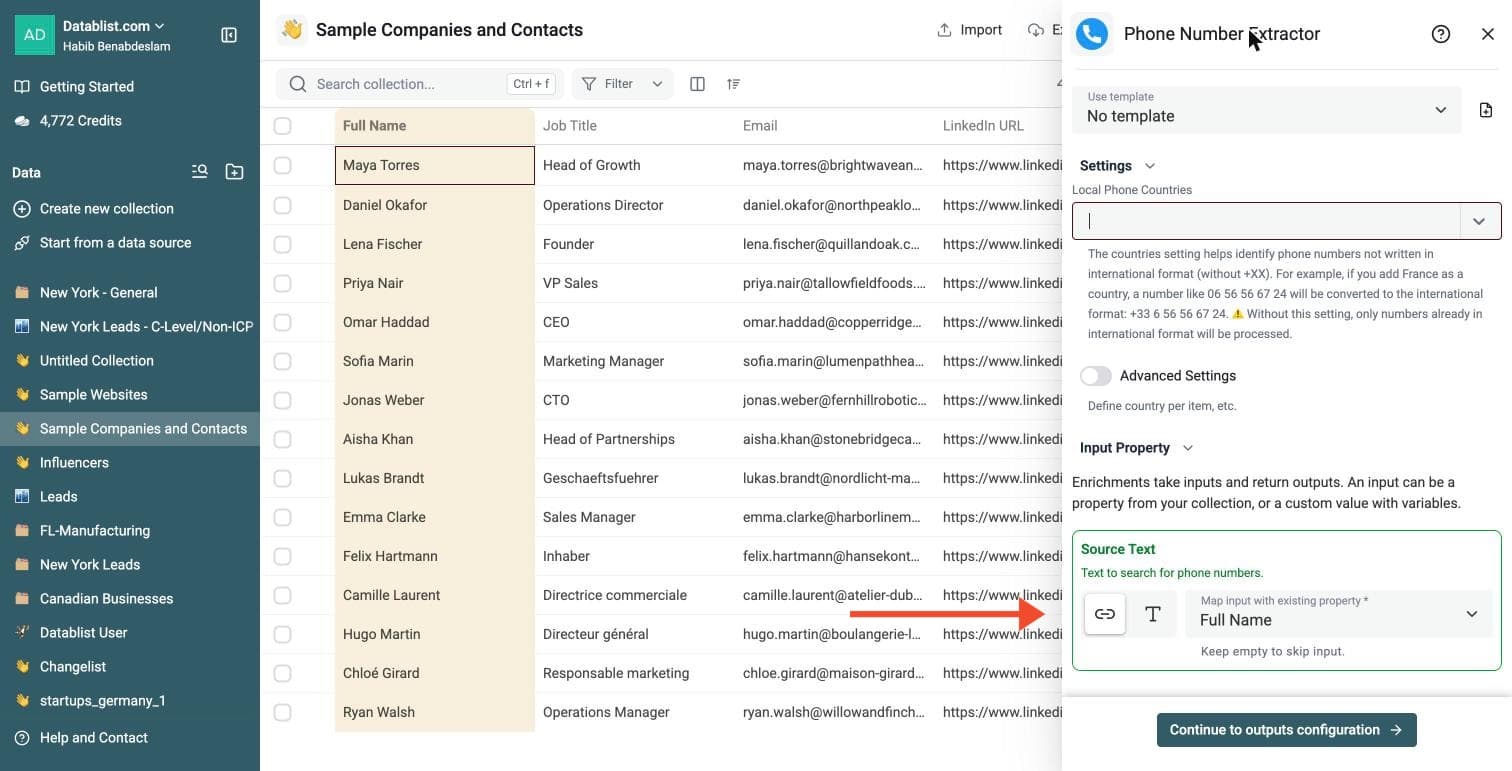Click the AD workspace avatar

click(34, 35)
